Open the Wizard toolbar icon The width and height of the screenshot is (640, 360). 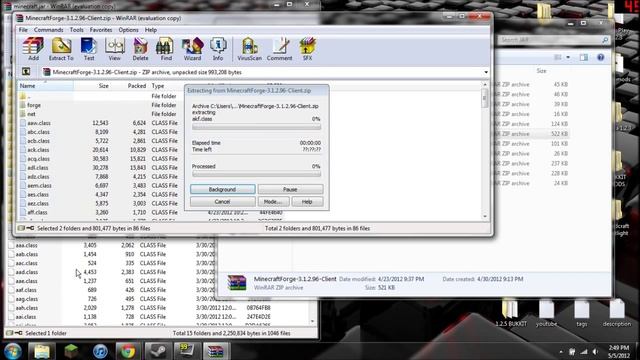(192, 49)
